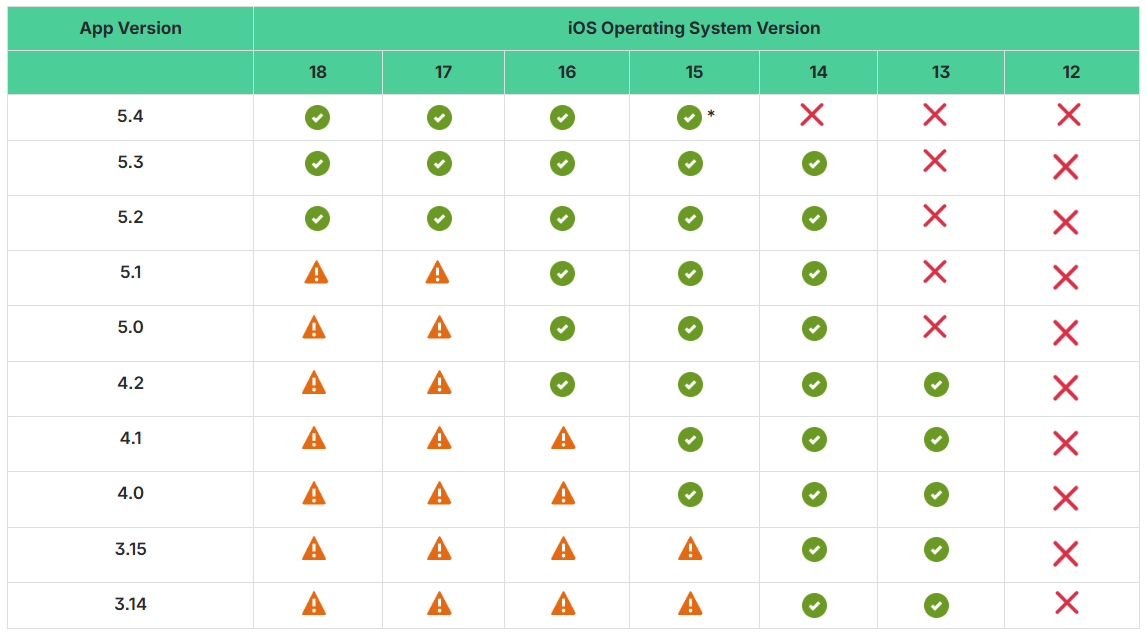Click the warning icon for 3.14 on iOS 17

coord(439,604)
